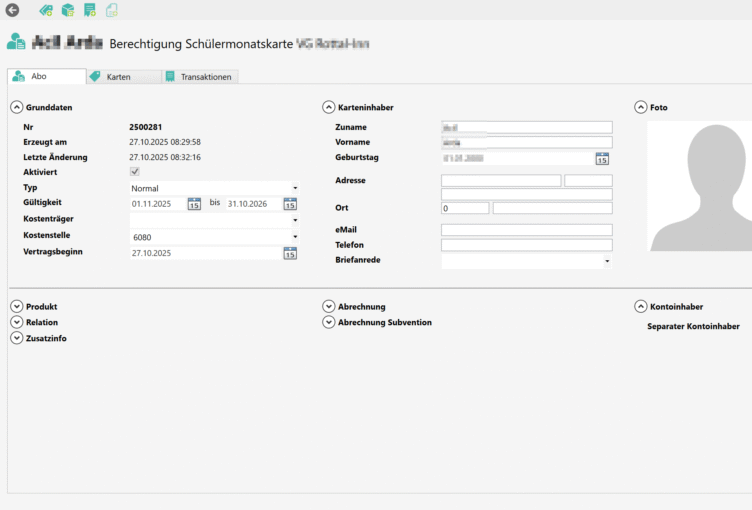Switch to the Transaktionen tab
This screenshot has width=752, height=510.
coord(199,77)
